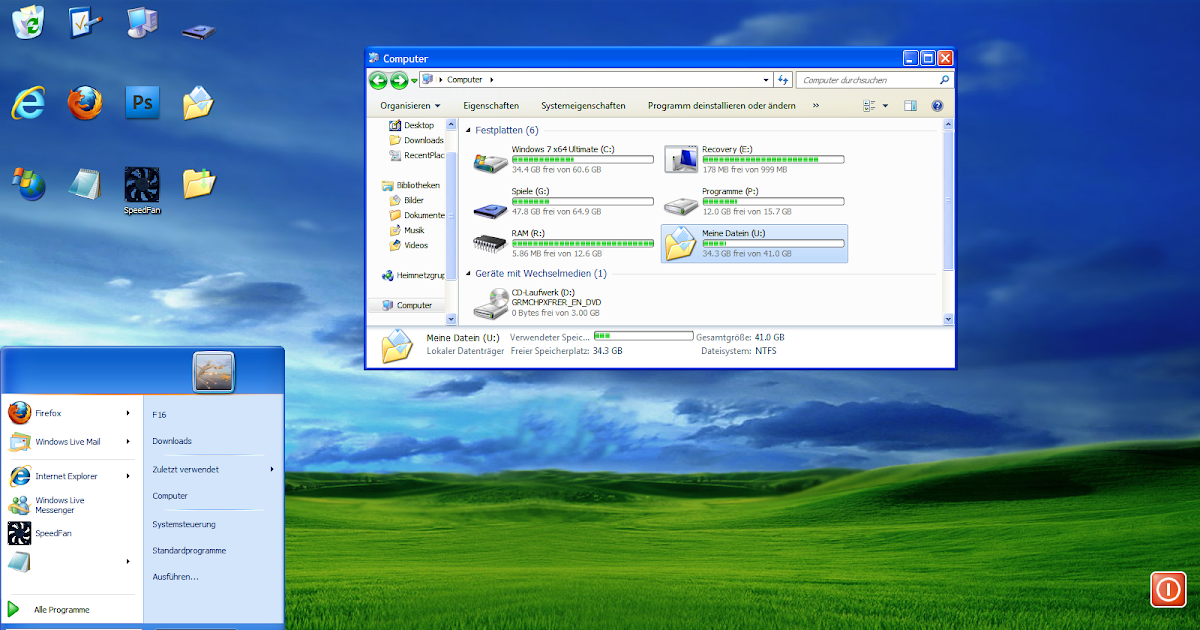
Task: Click the Forward arrow in Computer window
Action: 399,80
